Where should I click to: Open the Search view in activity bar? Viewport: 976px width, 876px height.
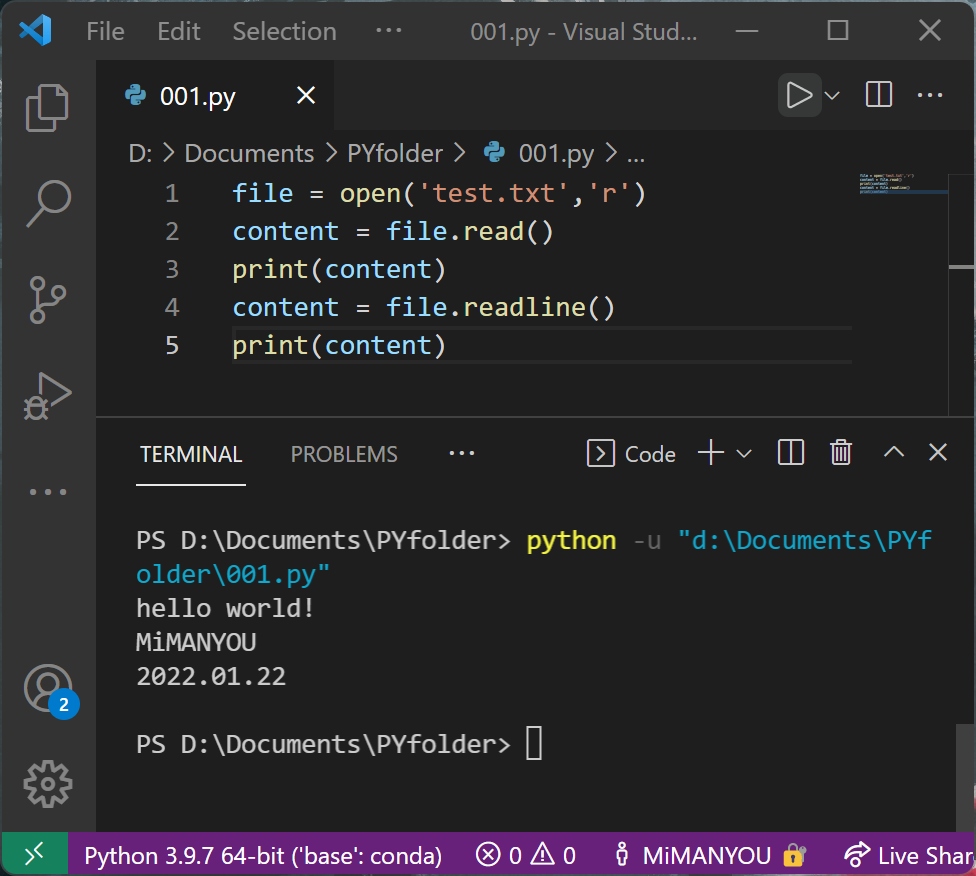[x=47, y=204]
